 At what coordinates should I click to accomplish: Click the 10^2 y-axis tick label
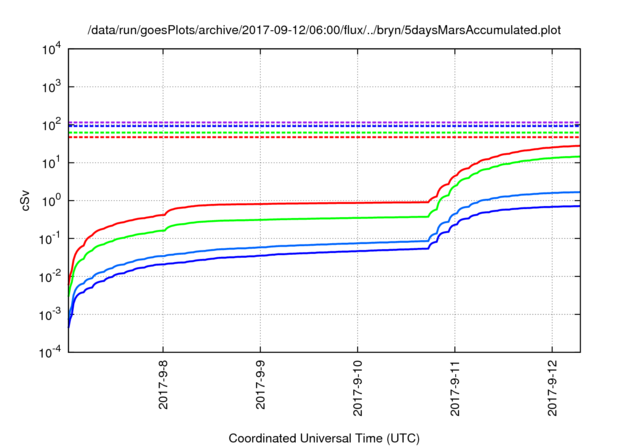(51, 124)
